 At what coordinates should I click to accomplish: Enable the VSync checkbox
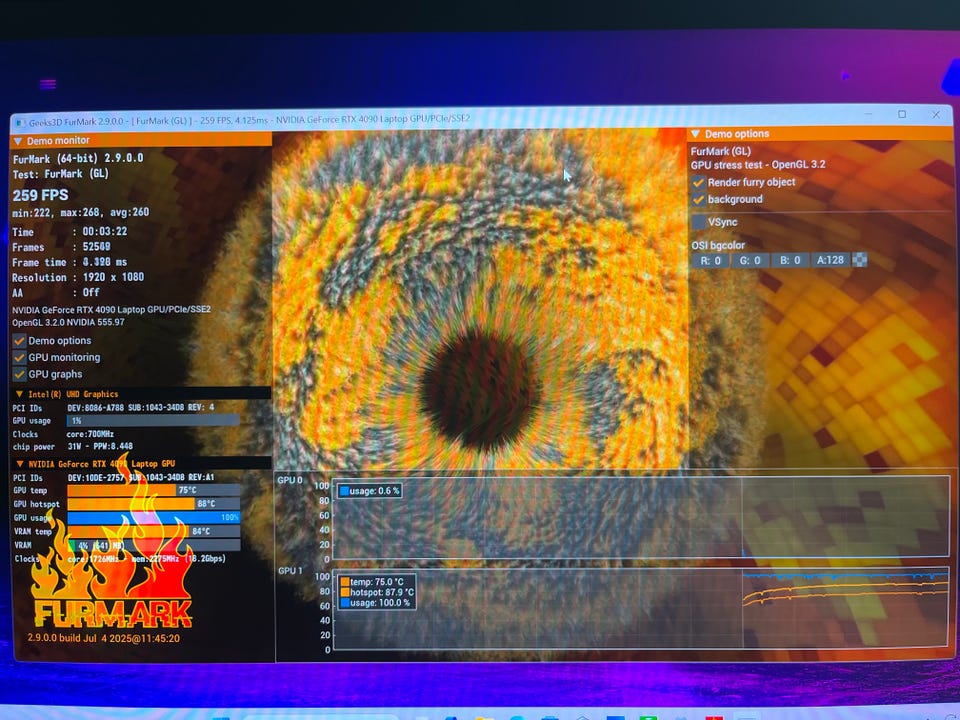699,222
